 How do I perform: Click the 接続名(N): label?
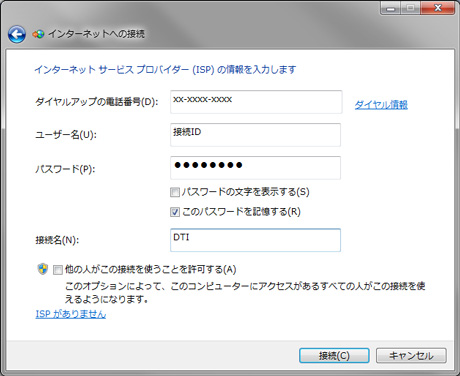click(x=57, y=240)
